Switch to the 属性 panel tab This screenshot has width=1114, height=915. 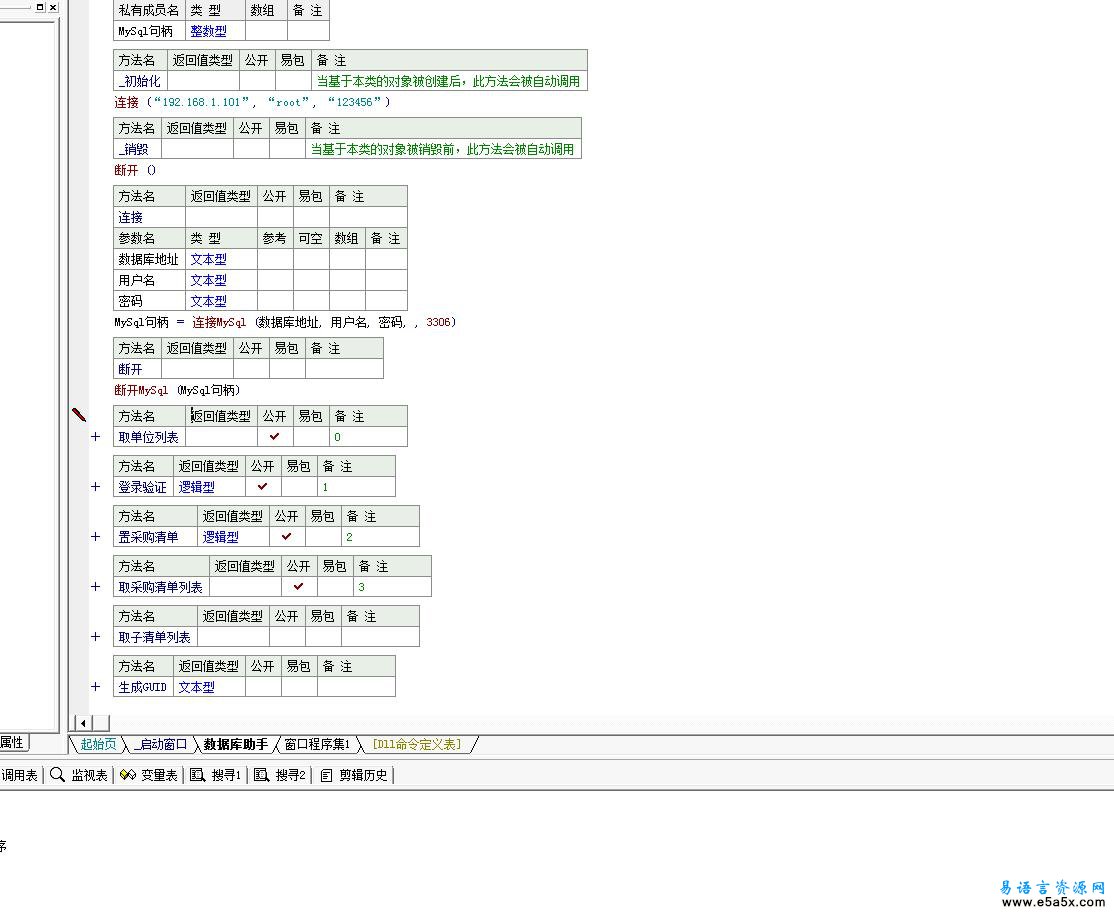click(x=12, y=742)
